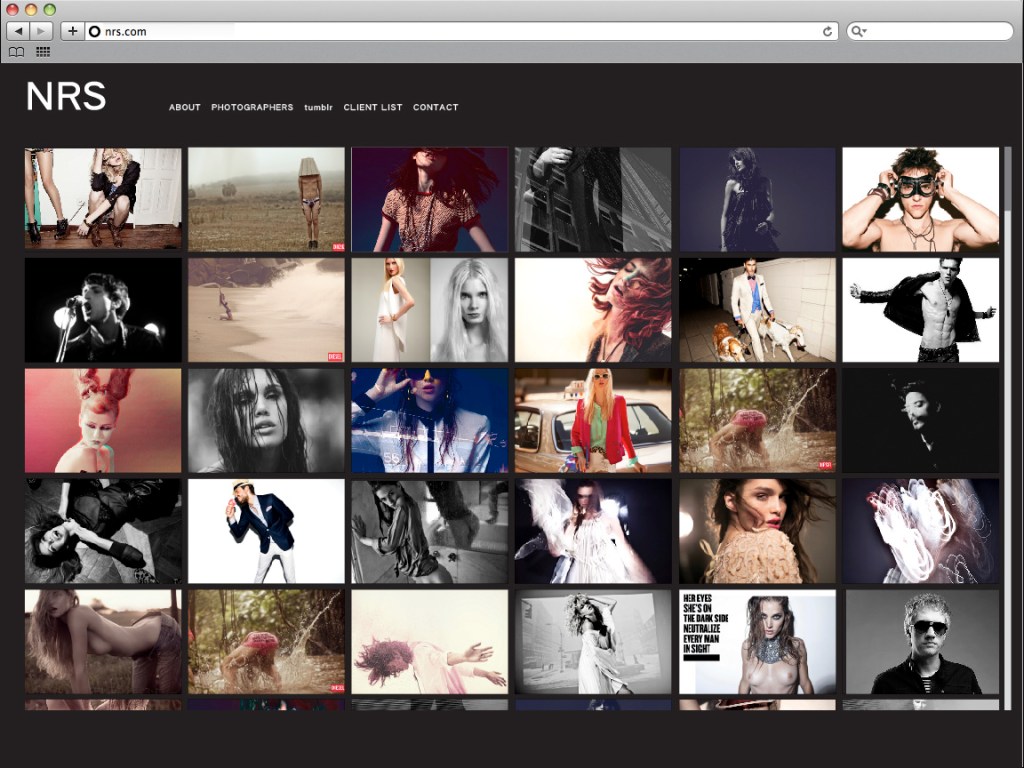Select the thumbnail of man walking dogs
The height and width of the screenshot is (768, 1024).
pos(757,310)
